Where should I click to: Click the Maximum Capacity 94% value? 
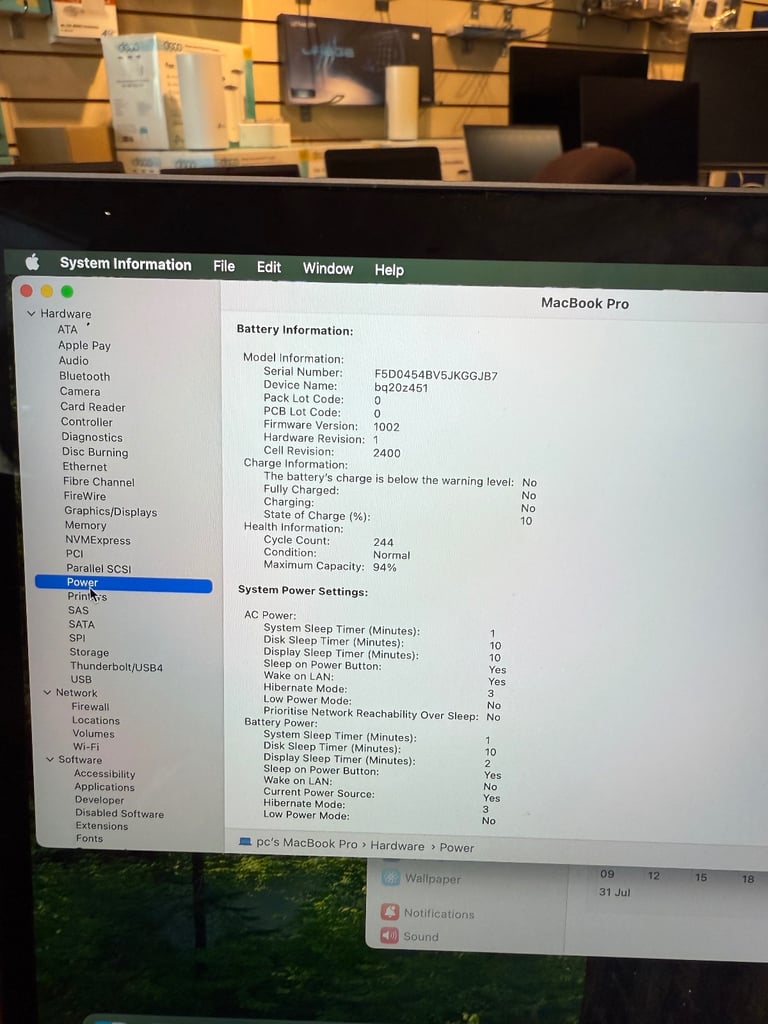point(385,568)
